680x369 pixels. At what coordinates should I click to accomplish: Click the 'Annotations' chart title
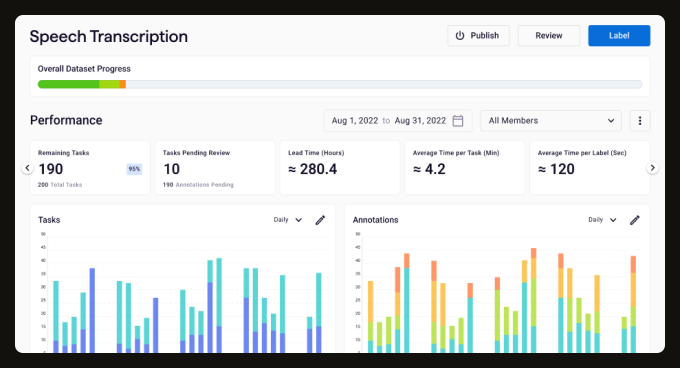pyautogui.click(x=376, y=220)
